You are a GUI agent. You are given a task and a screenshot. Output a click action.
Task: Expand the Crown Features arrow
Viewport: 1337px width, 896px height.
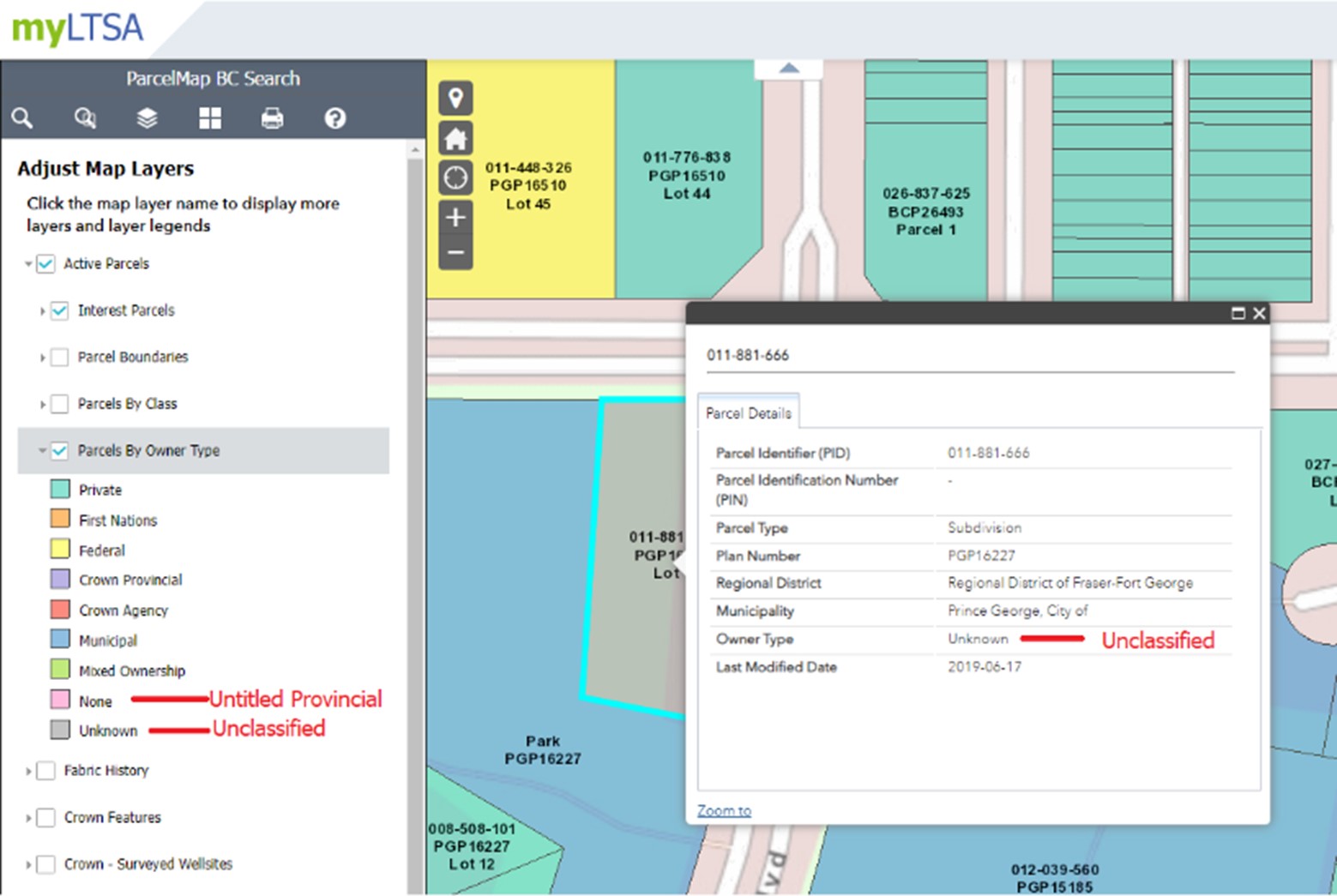pyautogui.click(x=28, y=818)
